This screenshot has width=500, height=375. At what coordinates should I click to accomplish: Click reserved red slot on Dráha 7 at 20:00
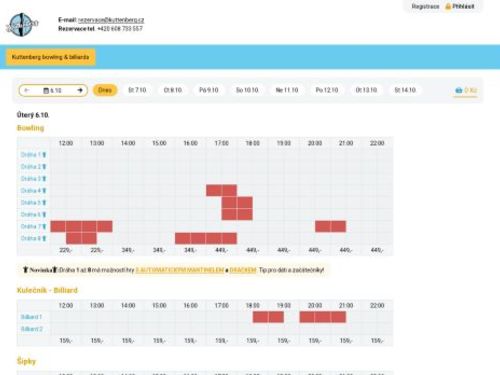(x=323, y=226)
